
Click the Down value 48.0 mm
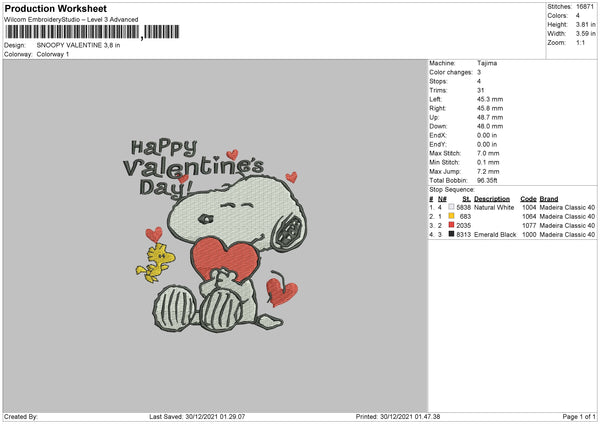[490, 126]
